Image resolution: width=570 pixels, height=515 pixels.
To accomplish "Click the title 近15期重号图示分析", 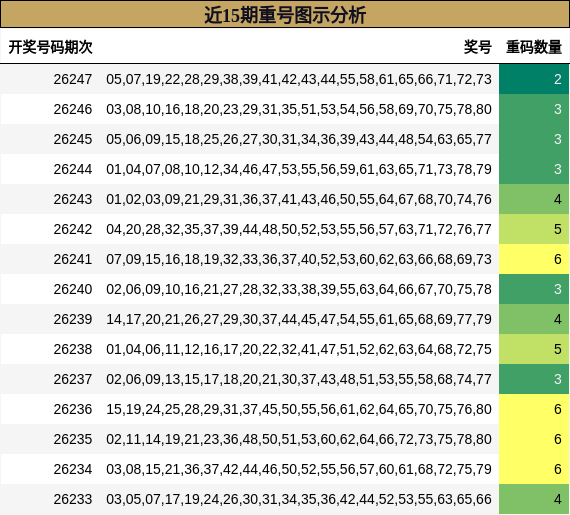I will [x=285, y=15].
